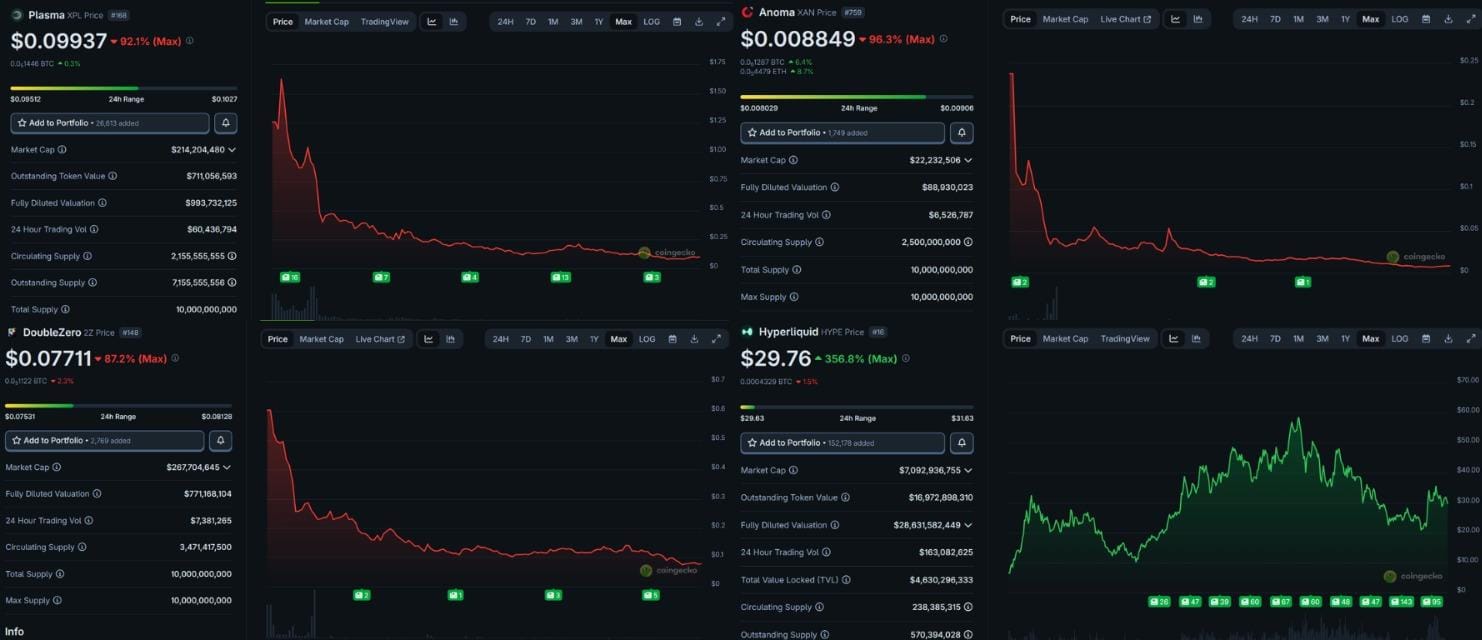Open calendar date picker on Anoma chart
1482x640 pixels.
pyautogui.click(x=1426, y=19)
